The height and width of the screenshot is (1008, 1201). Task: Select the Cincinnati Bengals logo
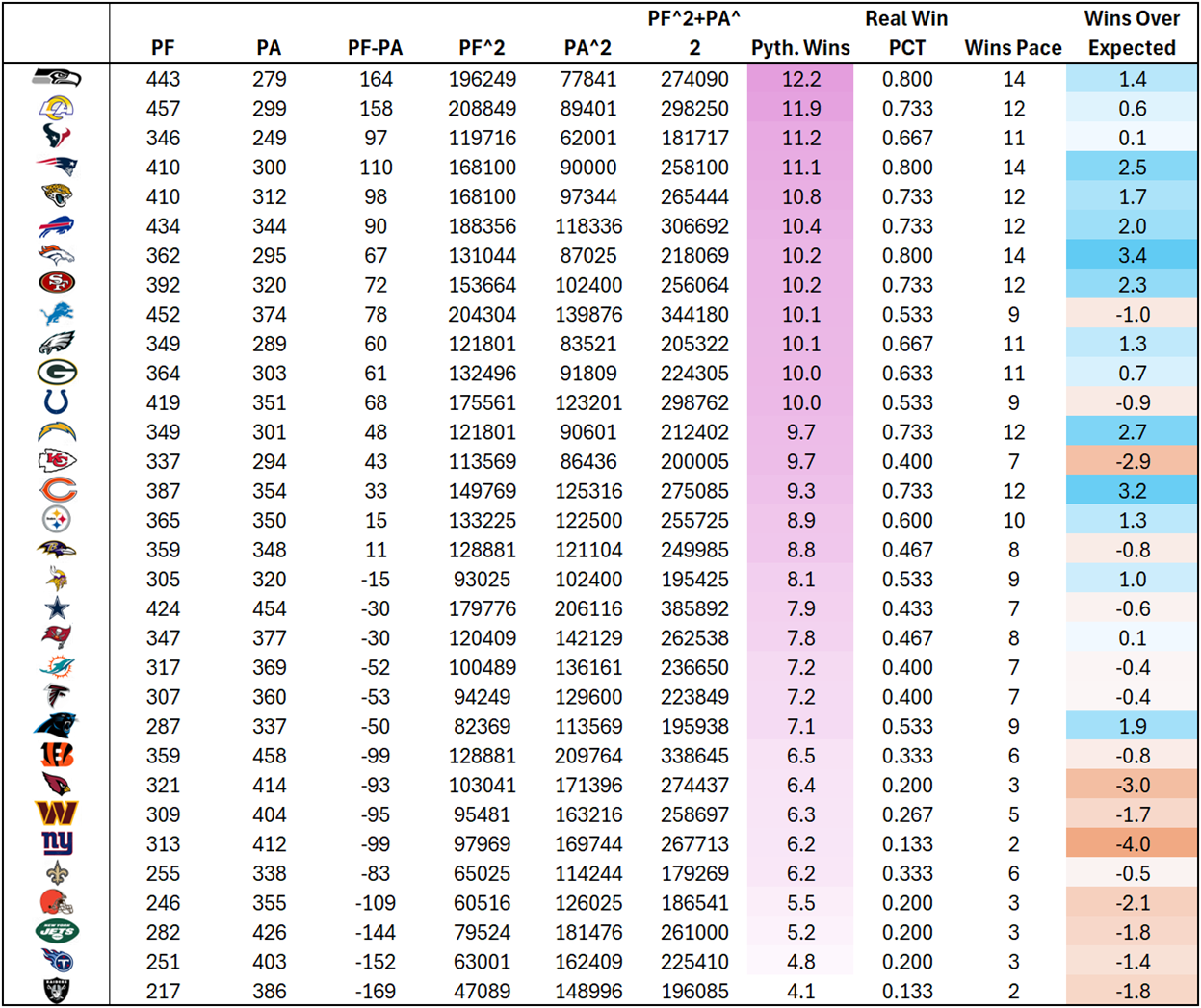(x=57, y=756)
